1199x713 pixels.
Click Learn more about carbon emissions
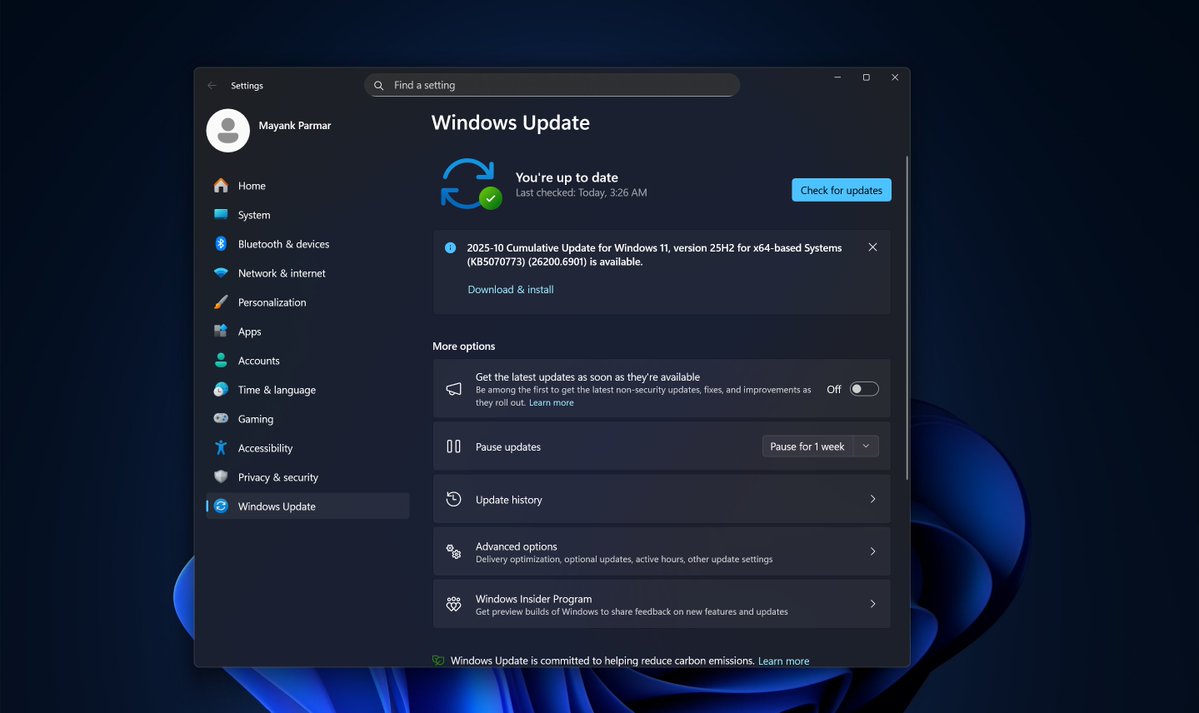(x=783, y=661)
